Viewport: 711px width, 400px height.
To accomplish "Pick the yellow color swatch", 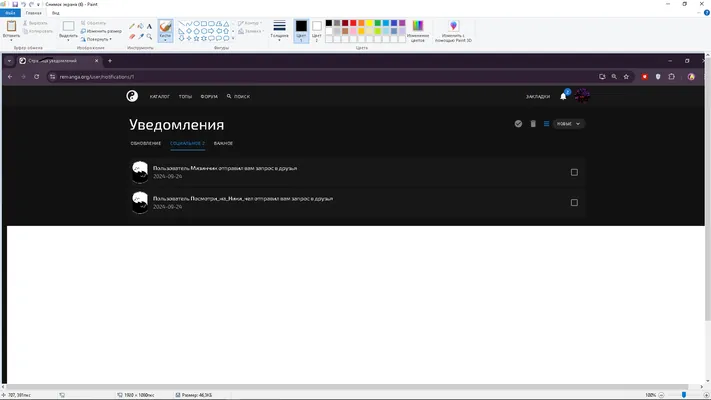I will tap(370, 23).
